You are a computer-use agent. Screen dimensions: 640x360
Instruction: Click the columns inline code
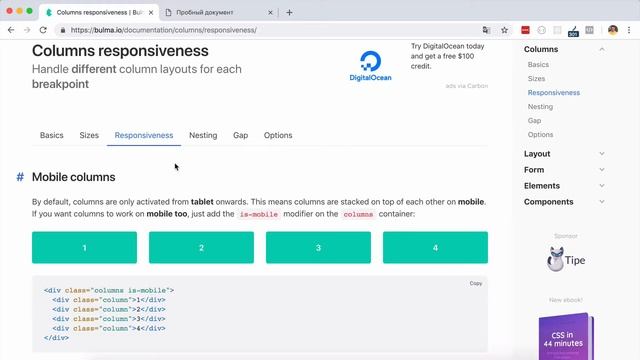point(358,214)
